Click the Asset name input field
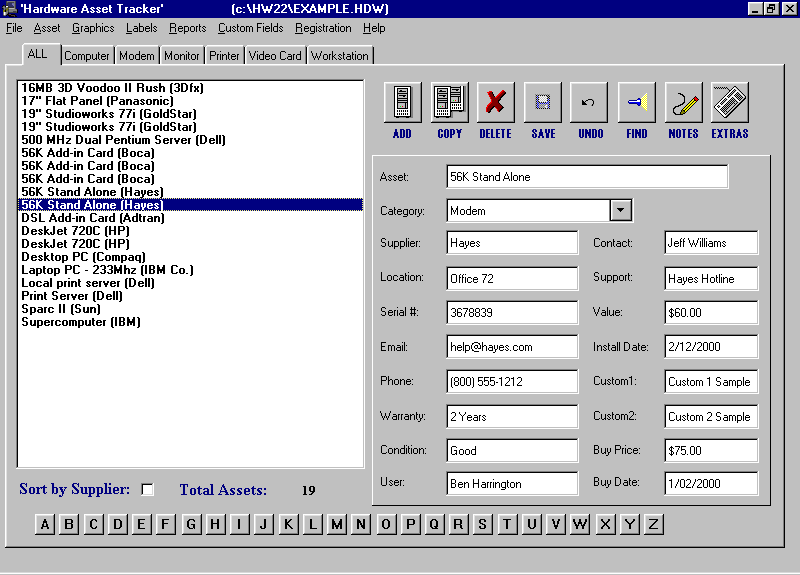Screen dimensions: 800x575 tap(587, 177)
